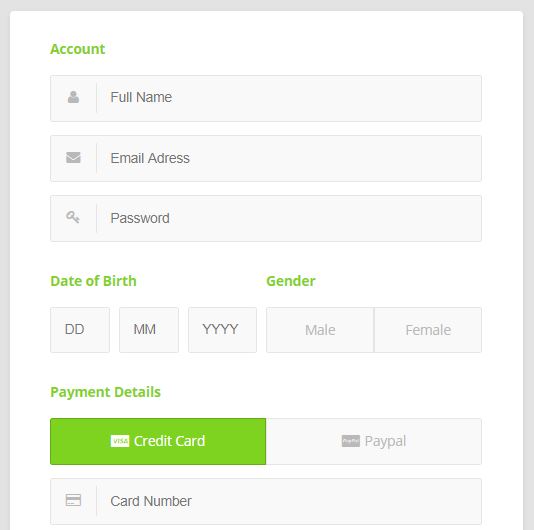The image size is (534, 530).
Task: Click the MM month of birth field
Action: click(149, 330)
